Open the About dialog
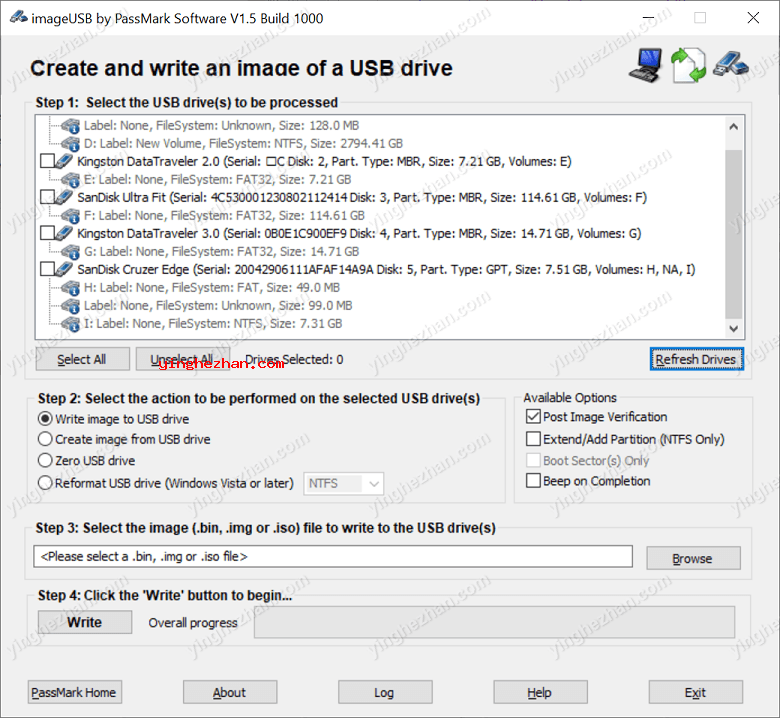The width and height of the screenshot is (780, 718). [x=230, y=692]
